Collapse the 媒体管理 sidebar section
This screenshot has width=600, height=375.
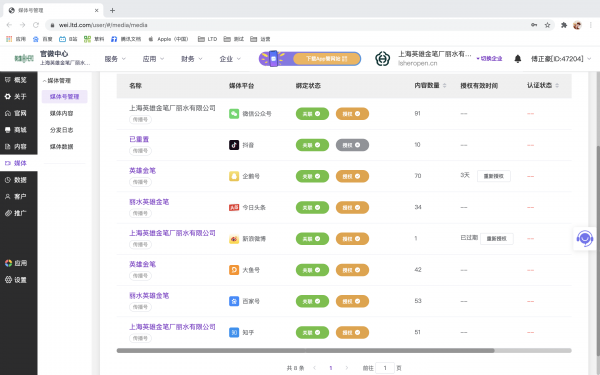click(x=57, y=80)
